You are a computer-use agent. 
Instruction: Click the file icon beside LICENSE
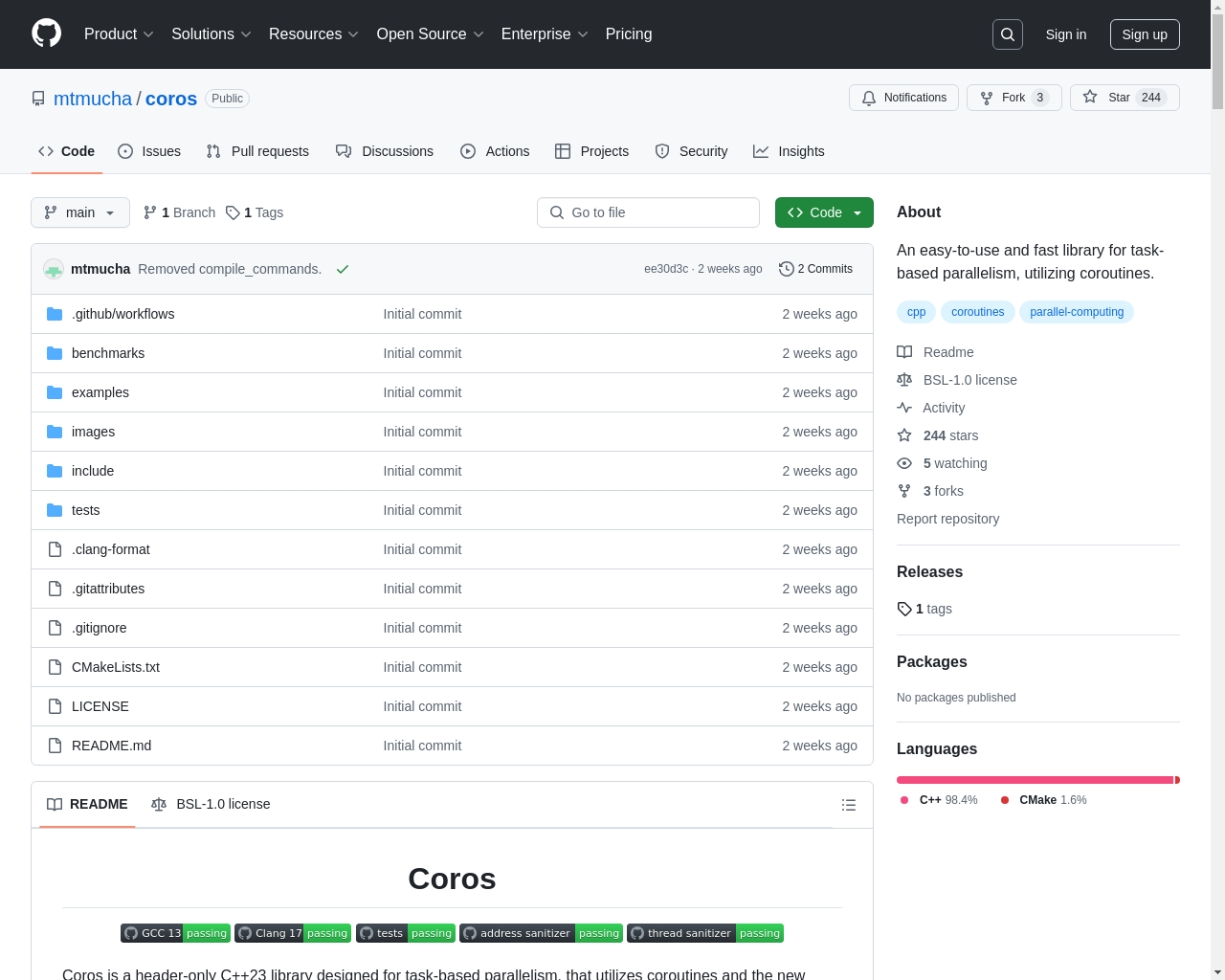click(55, 706)
